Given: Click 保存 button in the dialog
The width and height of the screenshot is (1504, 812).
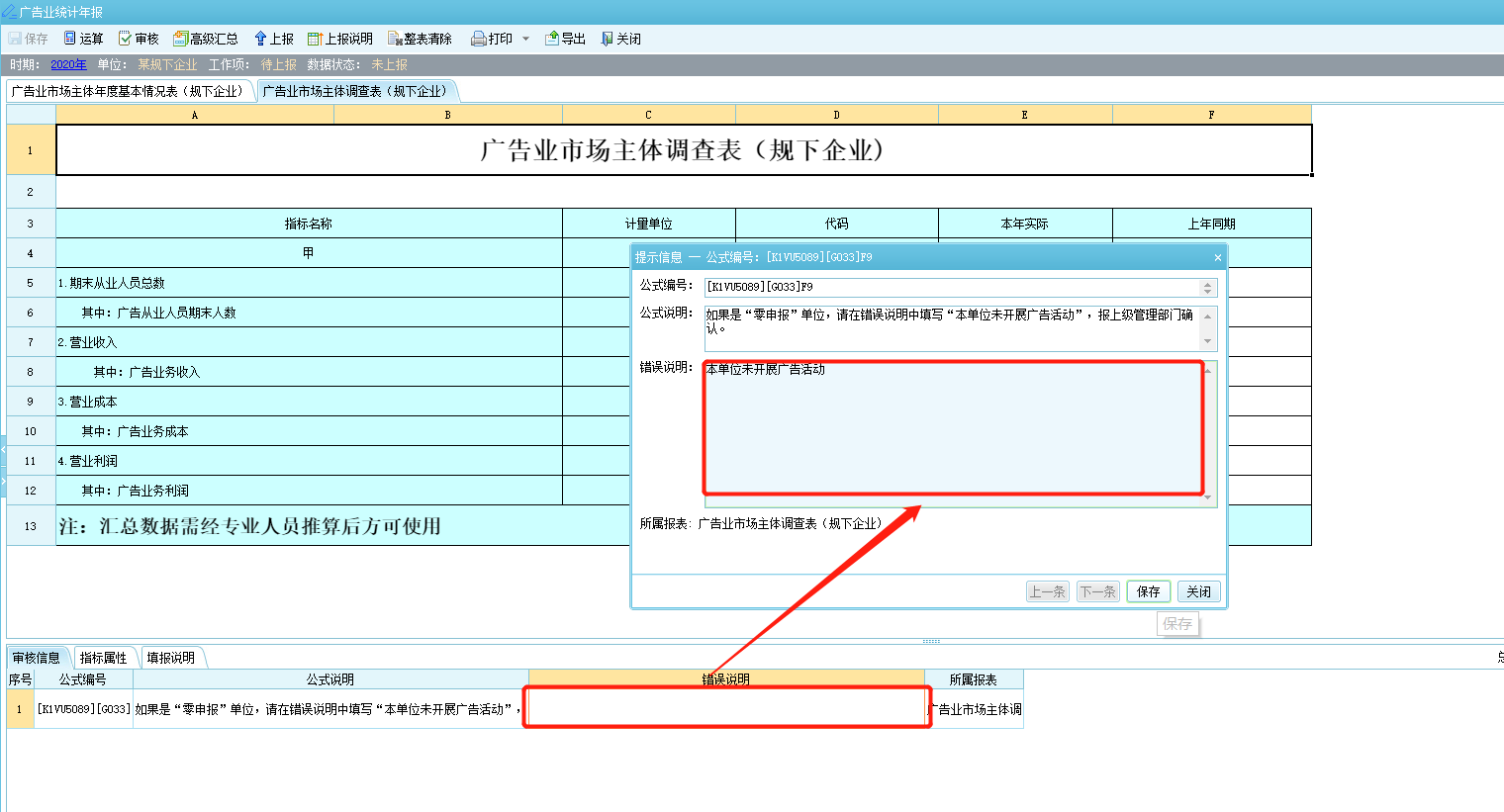Looking at the screenshot, I should tap(1148, 591).
